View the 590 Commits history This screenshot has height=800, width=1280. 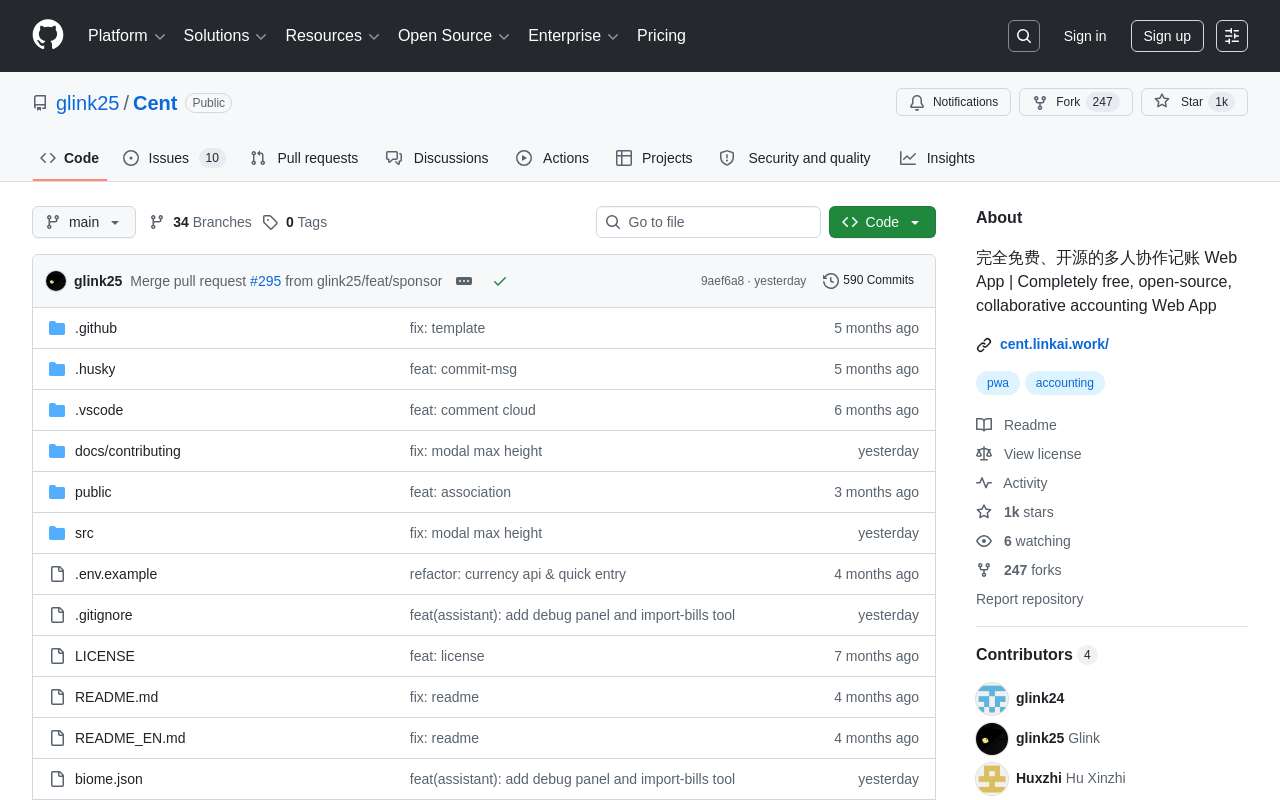[868, 281]
